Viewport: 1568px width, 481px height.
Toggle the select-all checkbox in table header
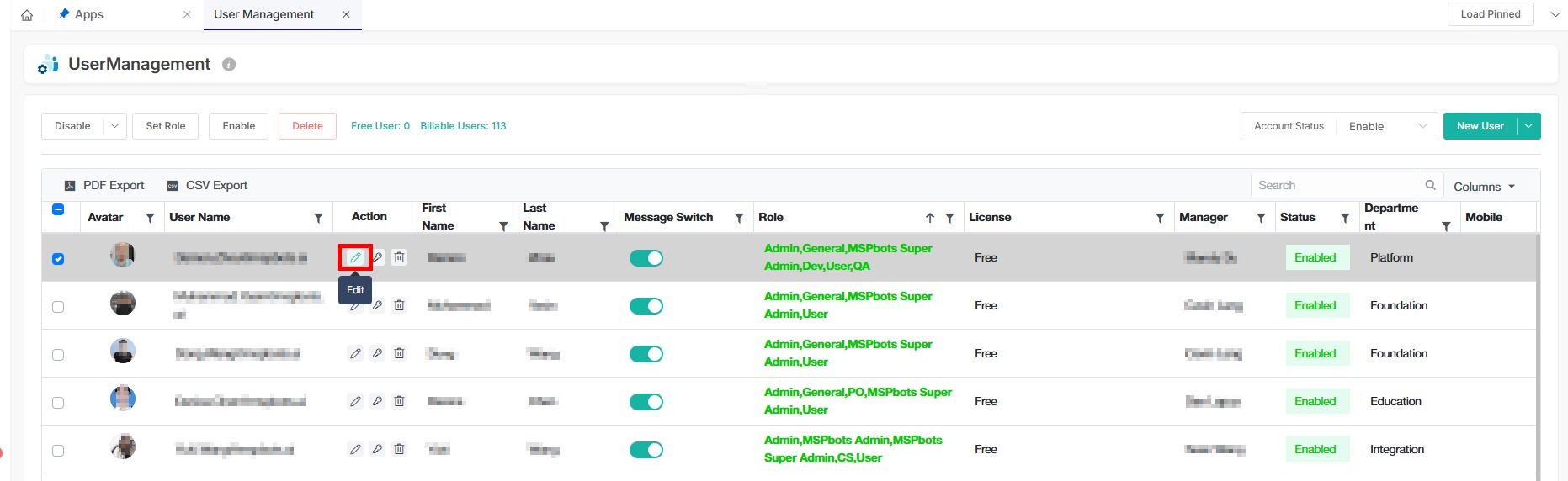pos(58,209)
